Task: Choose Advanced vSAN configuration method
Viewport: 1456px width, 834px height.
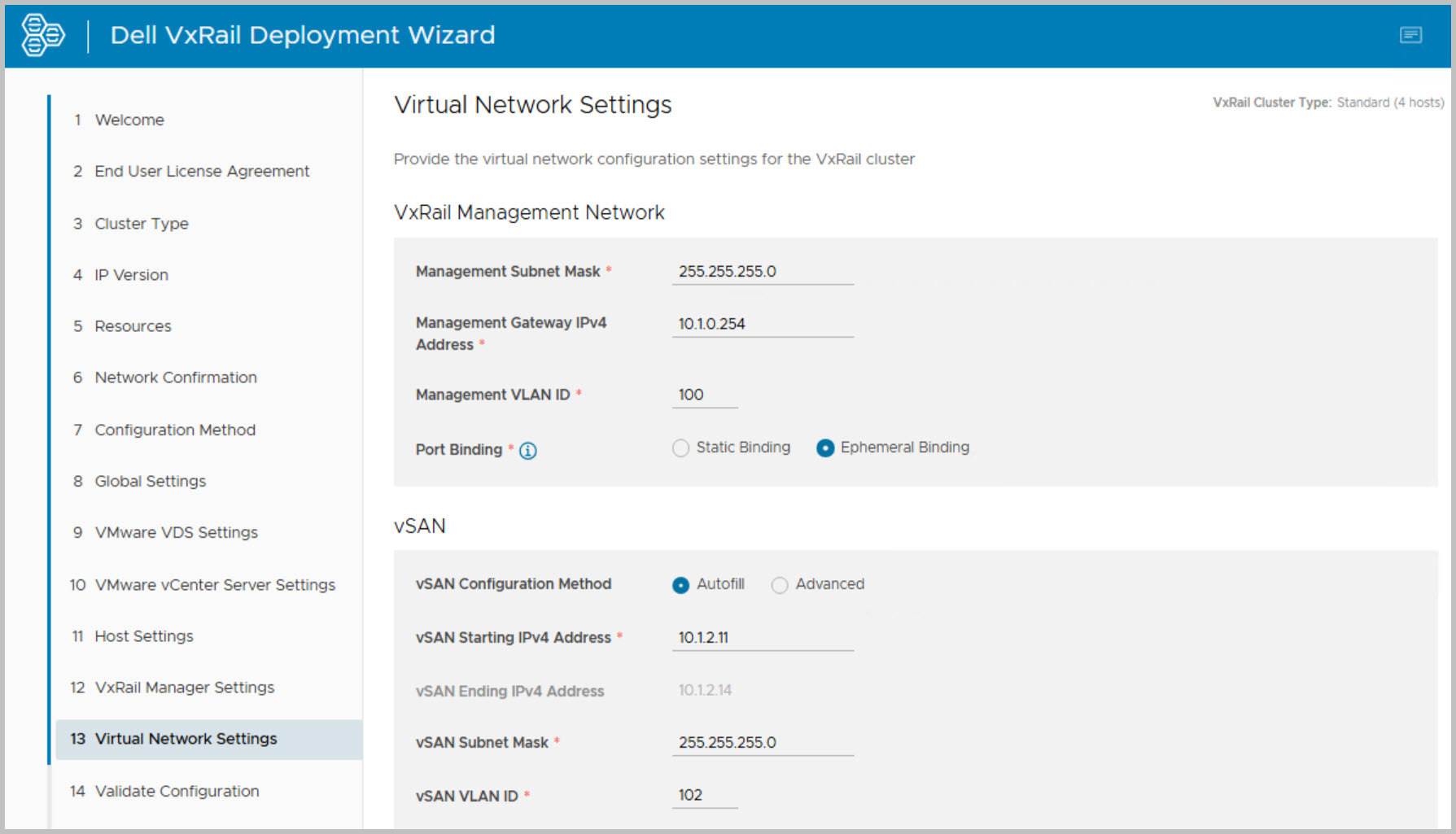Action: tap(780, 585)
